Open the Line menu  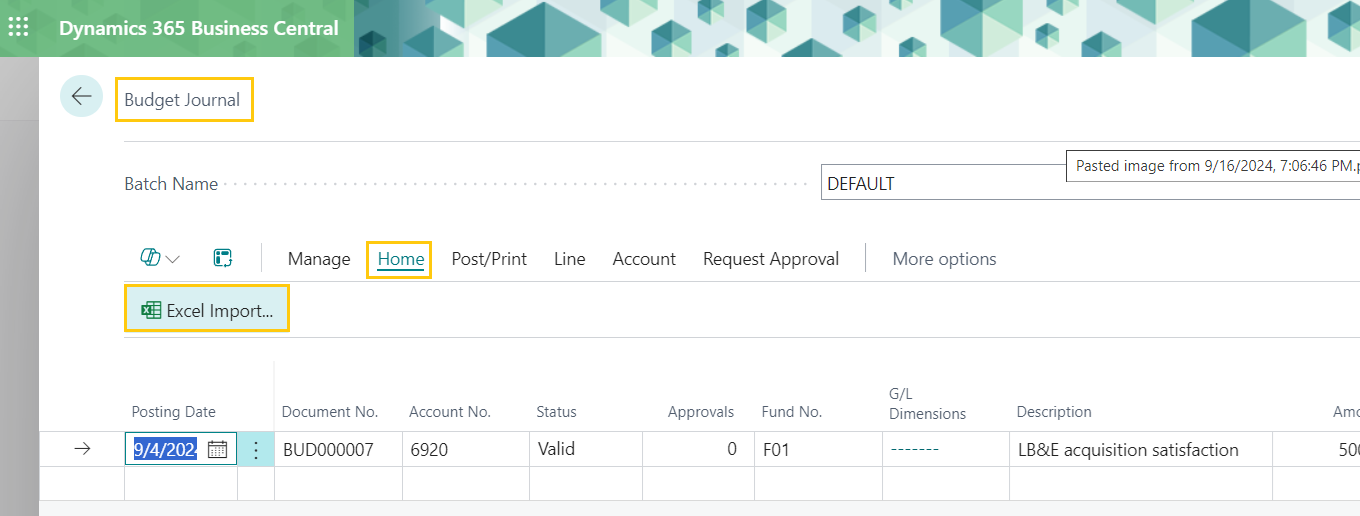[x=569, y=259]
